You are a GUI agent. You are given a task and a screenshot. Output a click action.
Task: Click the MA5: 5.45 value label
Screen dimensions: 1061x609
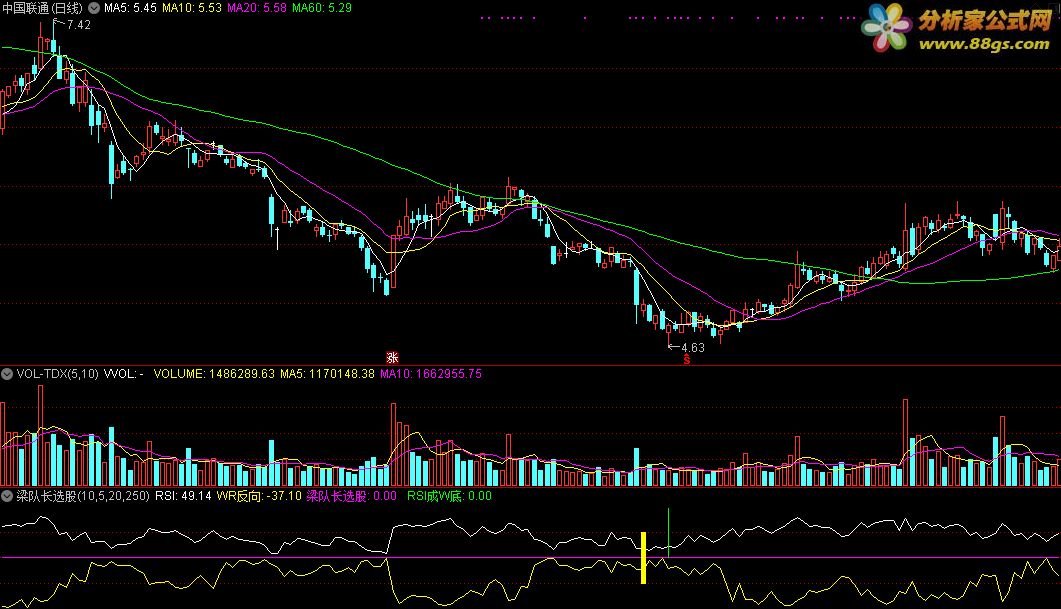click(x=130, y=8)
